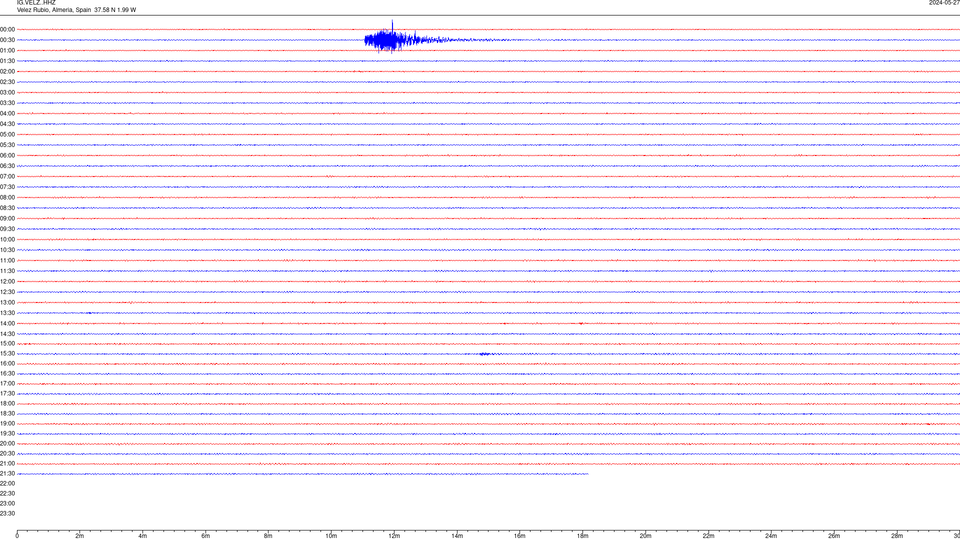Screen dimensions: 960x540
Task: Click the 14m tick label on the minute axis
Action: tap(457, 536)
